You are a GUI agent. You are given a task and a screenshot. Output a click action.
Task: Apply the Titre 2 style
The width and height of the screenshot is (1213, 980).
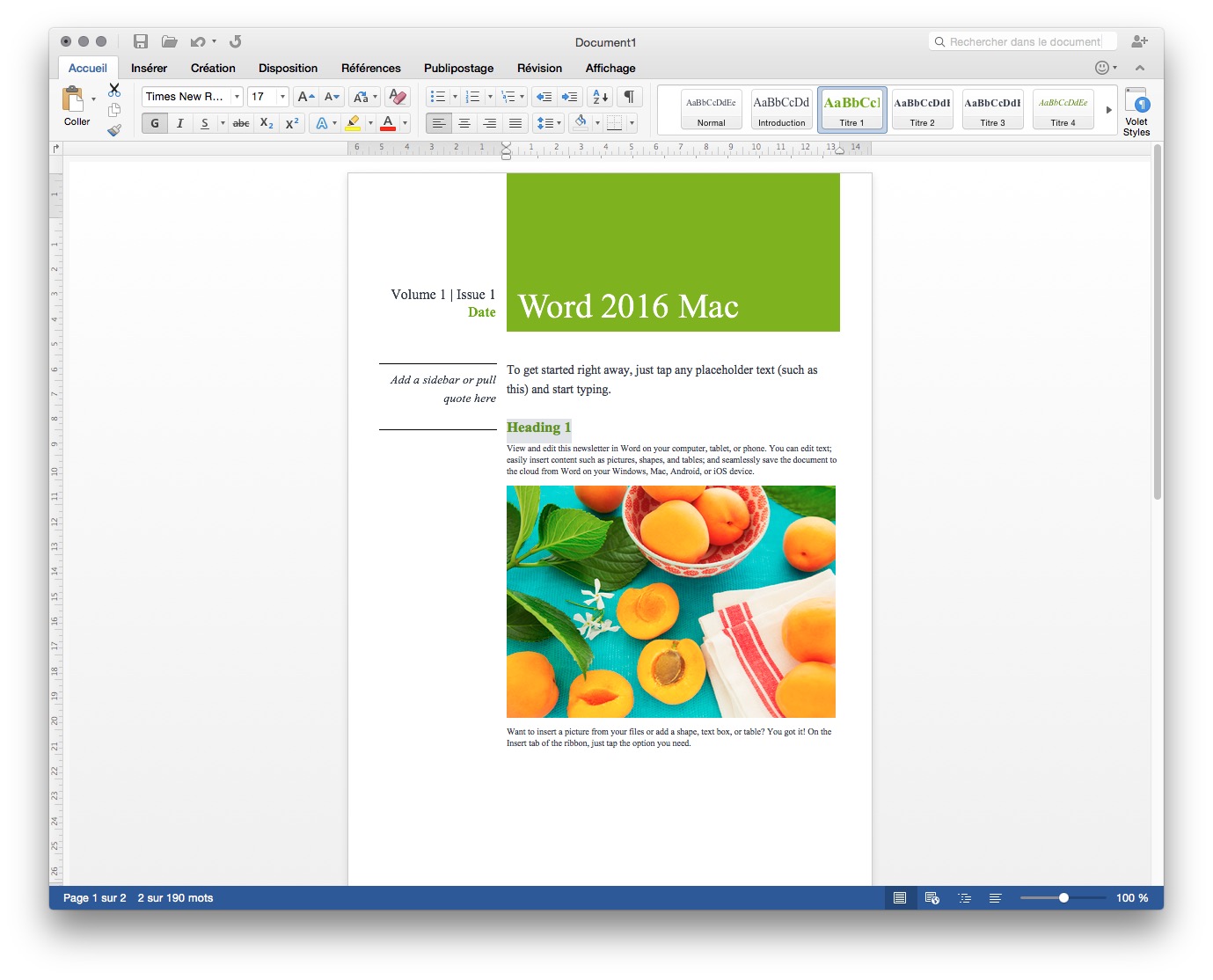(922, 110)
